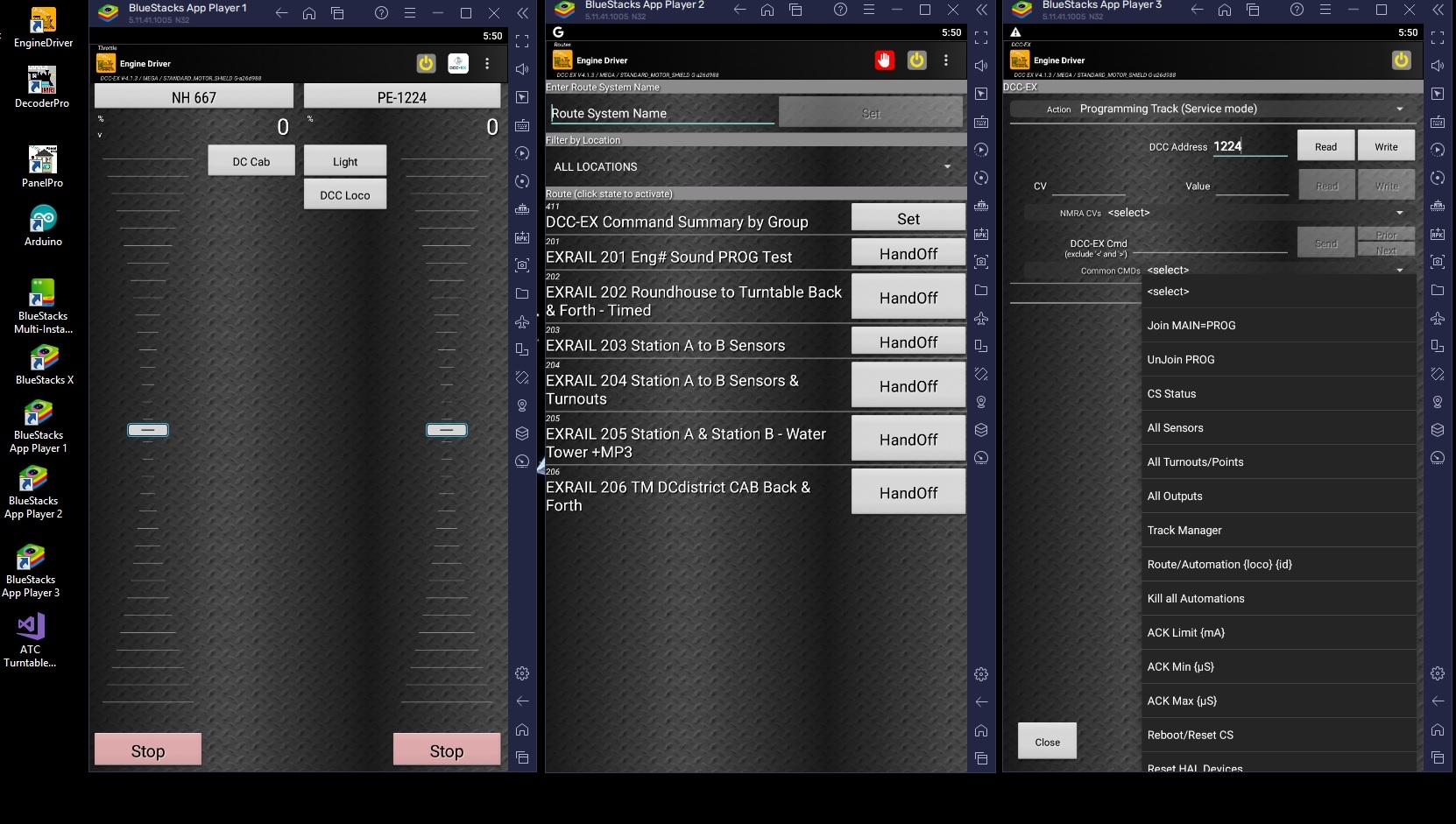The width and height of the screenshot is (1456, 824).
Task: Click the NH 667 throttle slider handle
Action: click(x=148, y=430)
